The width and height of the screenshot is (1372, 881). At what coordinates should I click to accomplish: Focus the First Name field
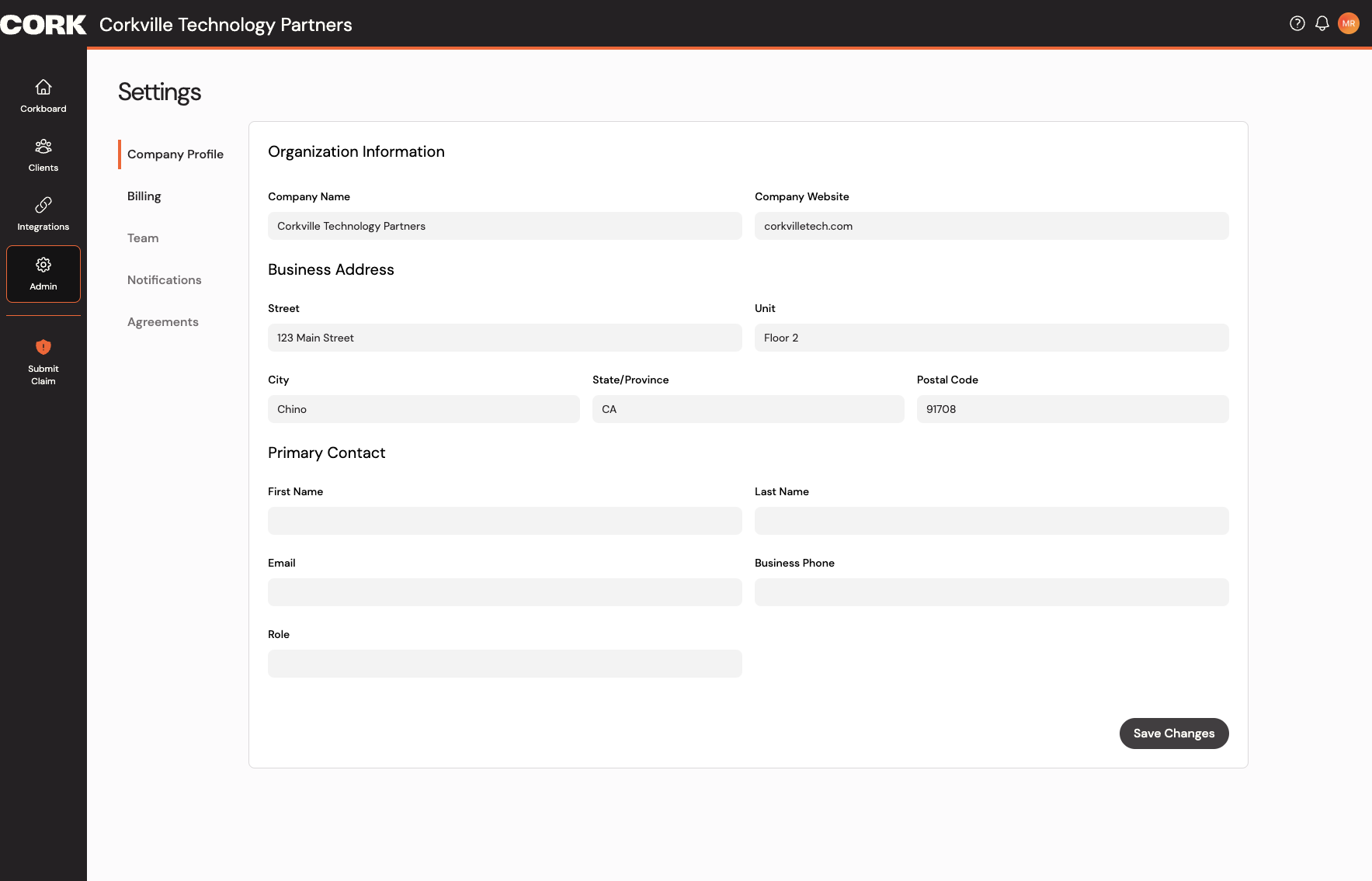tap(505, 521)
